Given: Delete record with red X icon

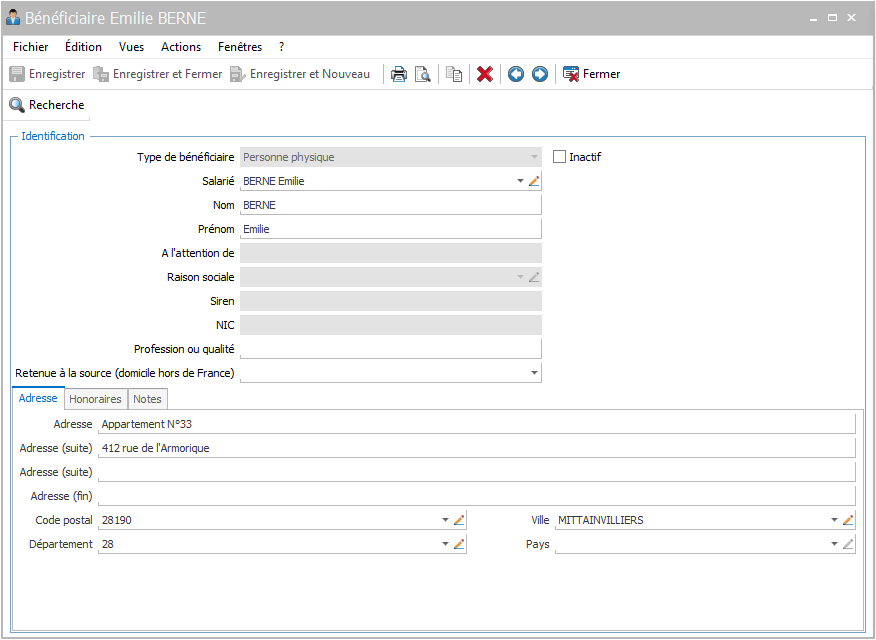Looking at the screenshot, I should [485, 74].
